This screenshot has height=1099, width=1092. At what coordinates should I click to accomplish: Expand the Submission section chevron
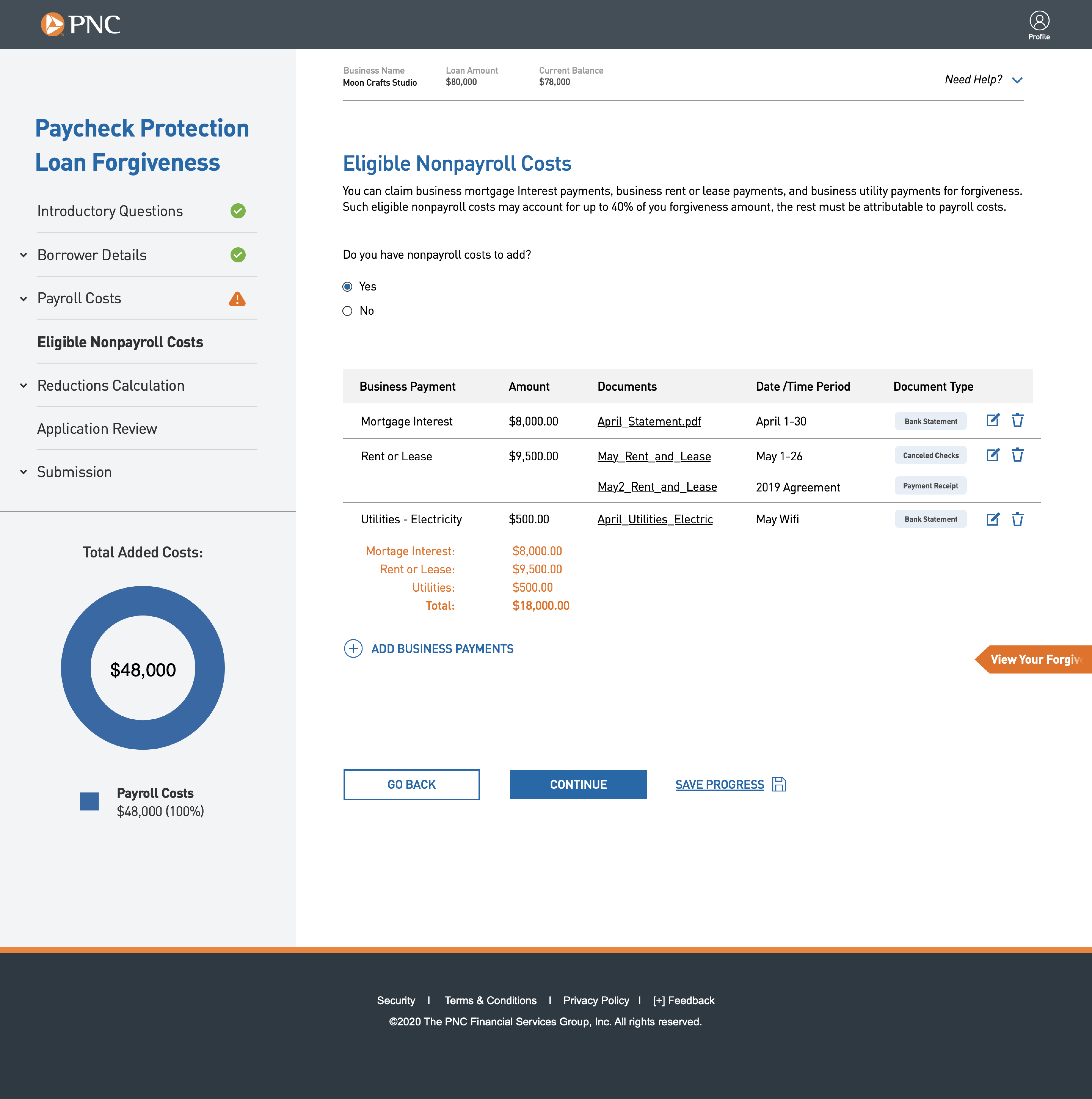23,472
